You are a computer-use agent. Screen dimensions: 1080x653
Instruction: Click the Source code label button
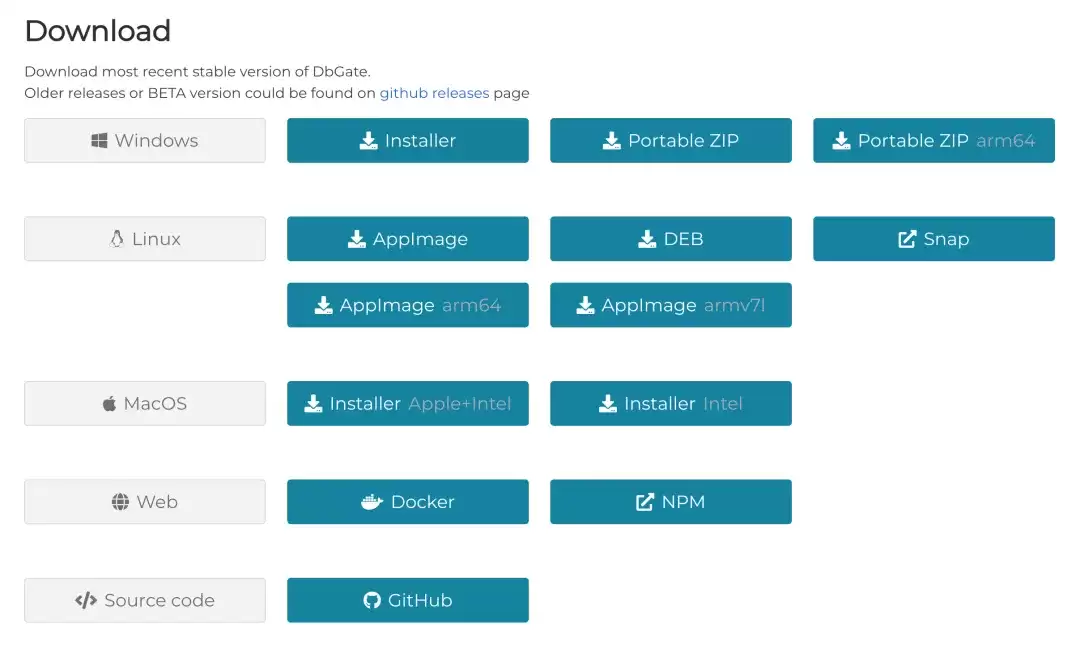(145, 601)
